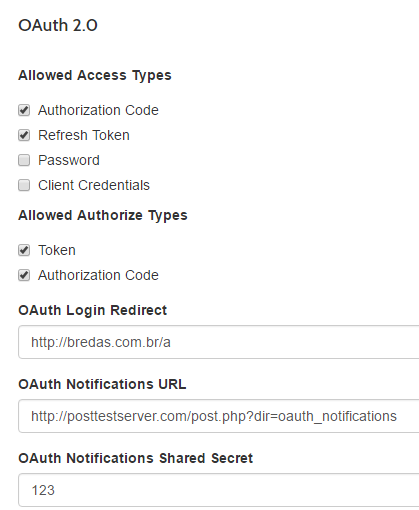Click Authorization Code label under Access Types
The image size is (419, 510).
click(x=98, y=110)
